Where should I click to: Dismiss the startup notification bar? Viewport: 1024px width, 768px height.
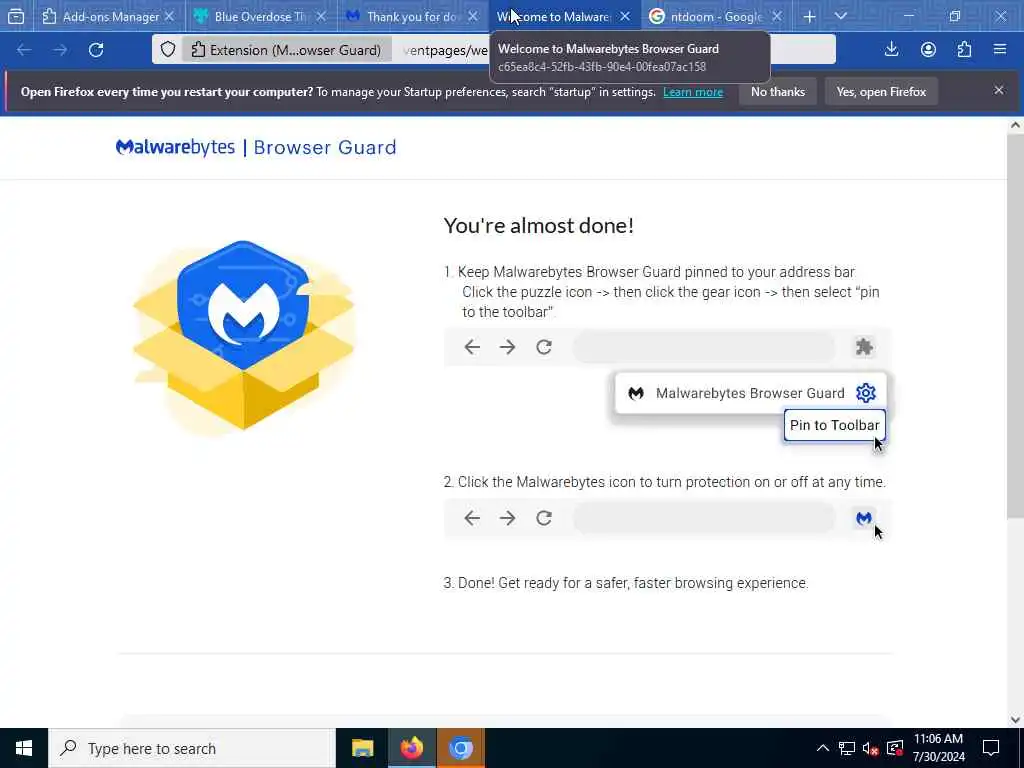(x=999, y=90)
